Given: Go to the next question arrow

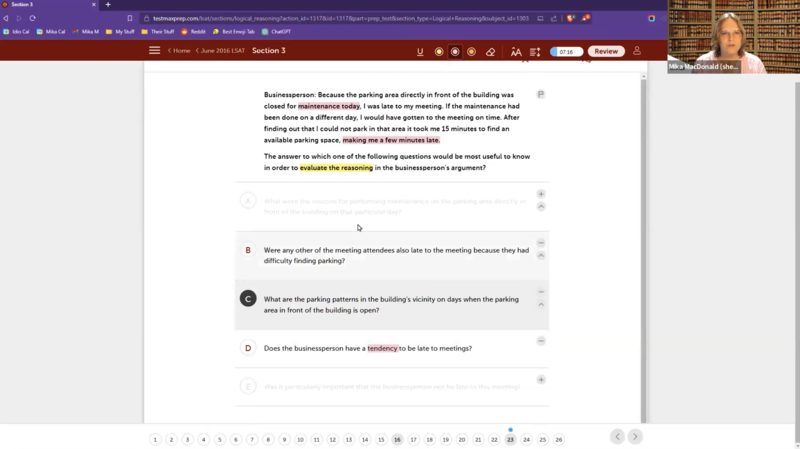Looking at the screenshot, I should tap(635, 436).
